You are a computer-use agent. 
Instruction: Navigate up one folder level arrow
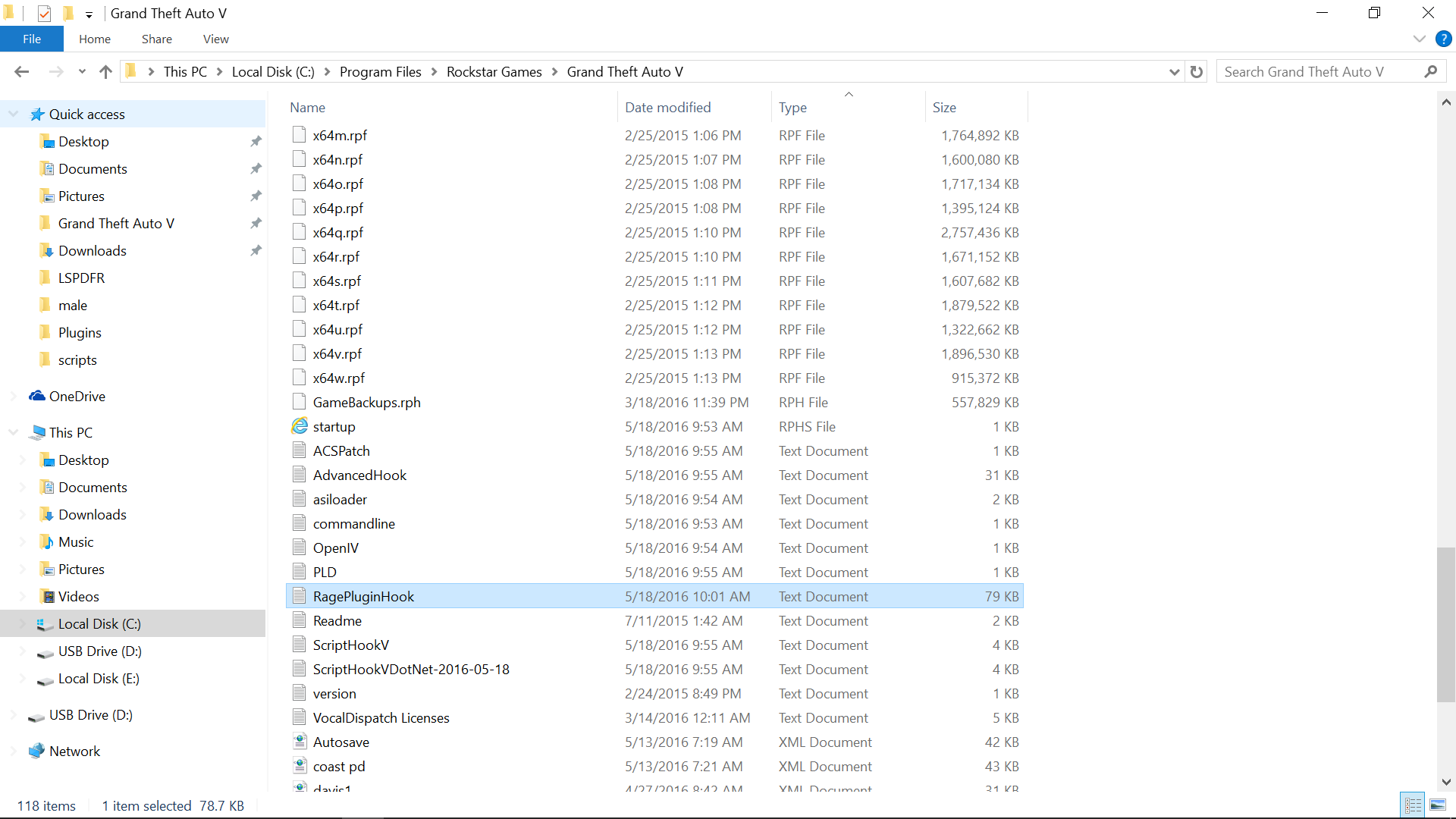[x=105, y=72]
